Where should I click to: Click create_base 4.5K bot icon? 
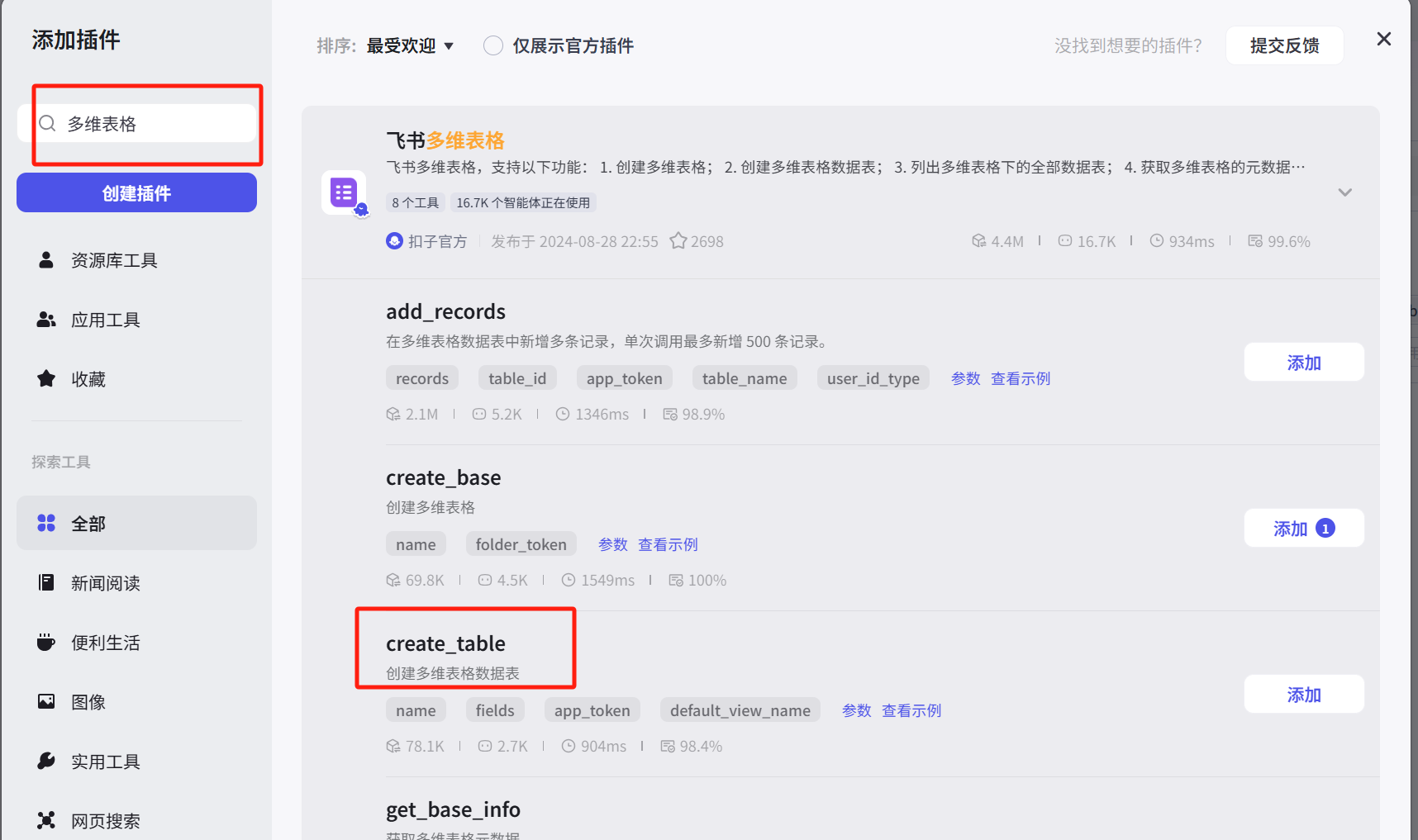[x=485, y=580]
